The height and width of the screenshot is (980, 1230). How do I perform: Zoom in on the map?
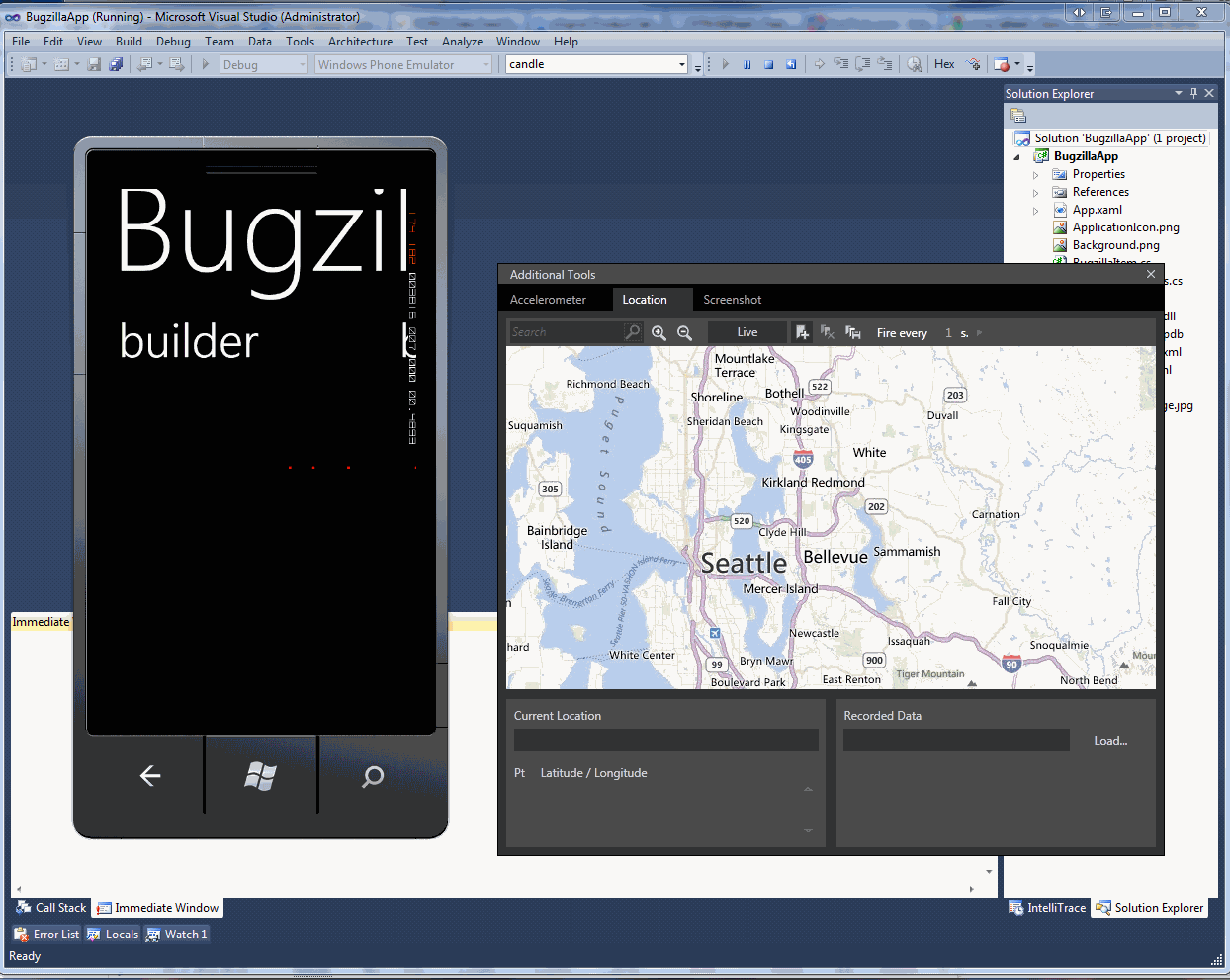(x=659, y=332)
